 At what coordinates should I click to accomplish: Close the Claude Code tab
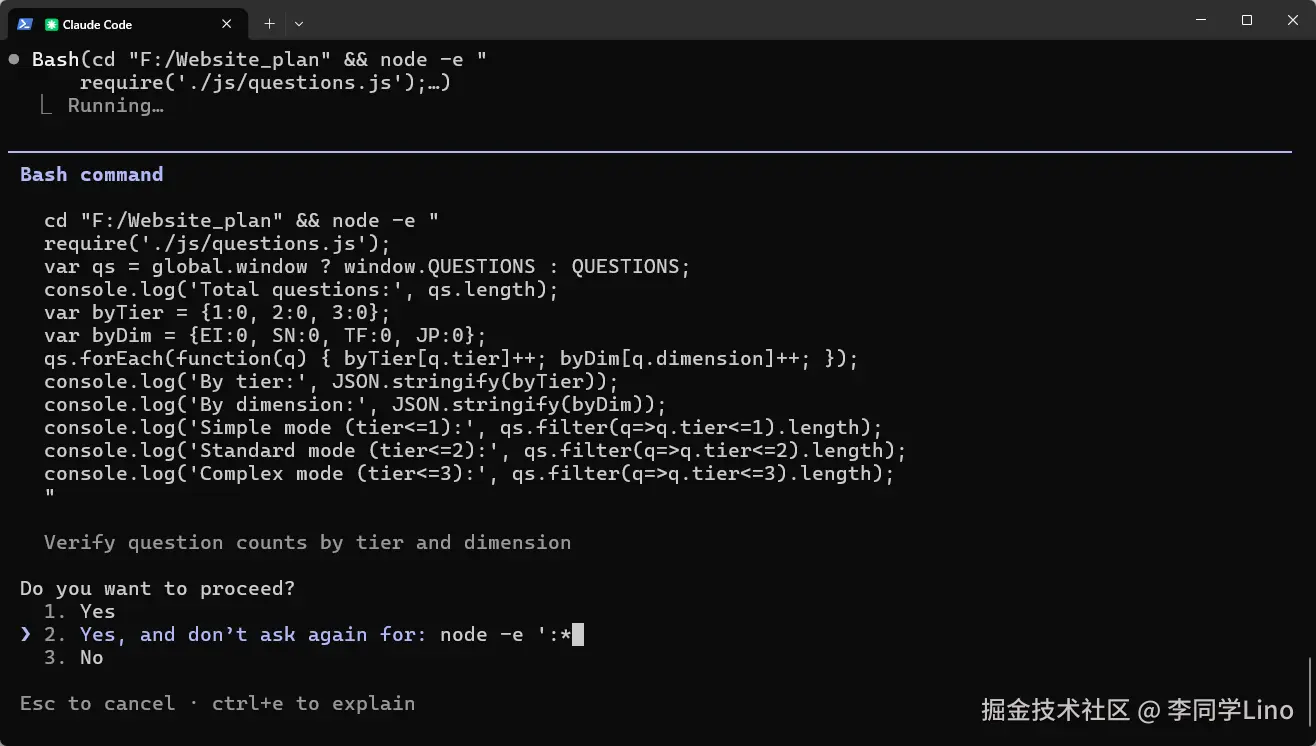(x=227, y=24)
